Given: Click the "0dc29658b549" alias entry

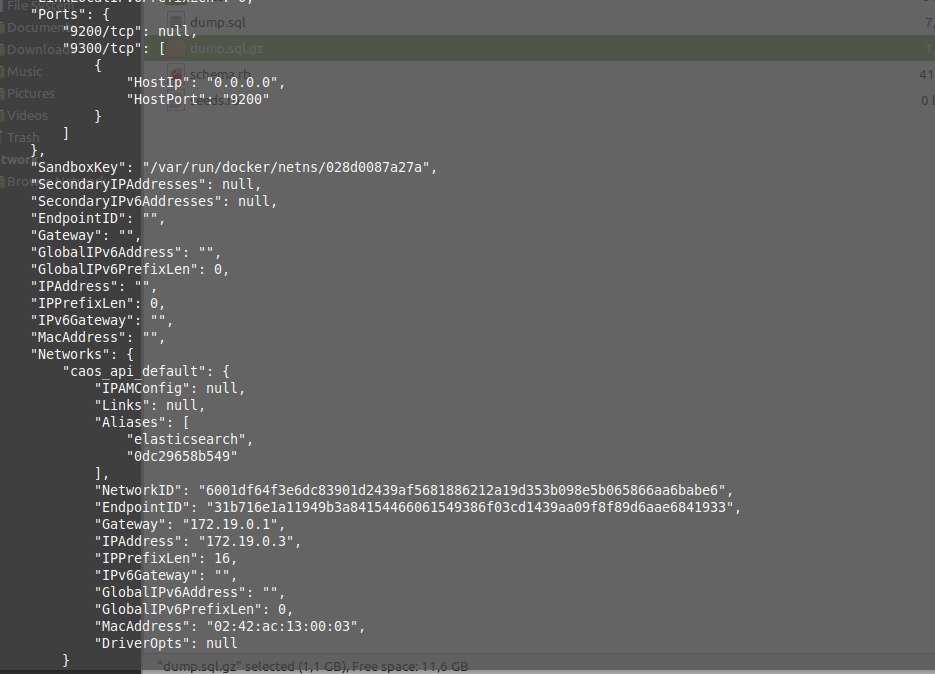Looking at the screenshot, I should (x=182, y=456).
